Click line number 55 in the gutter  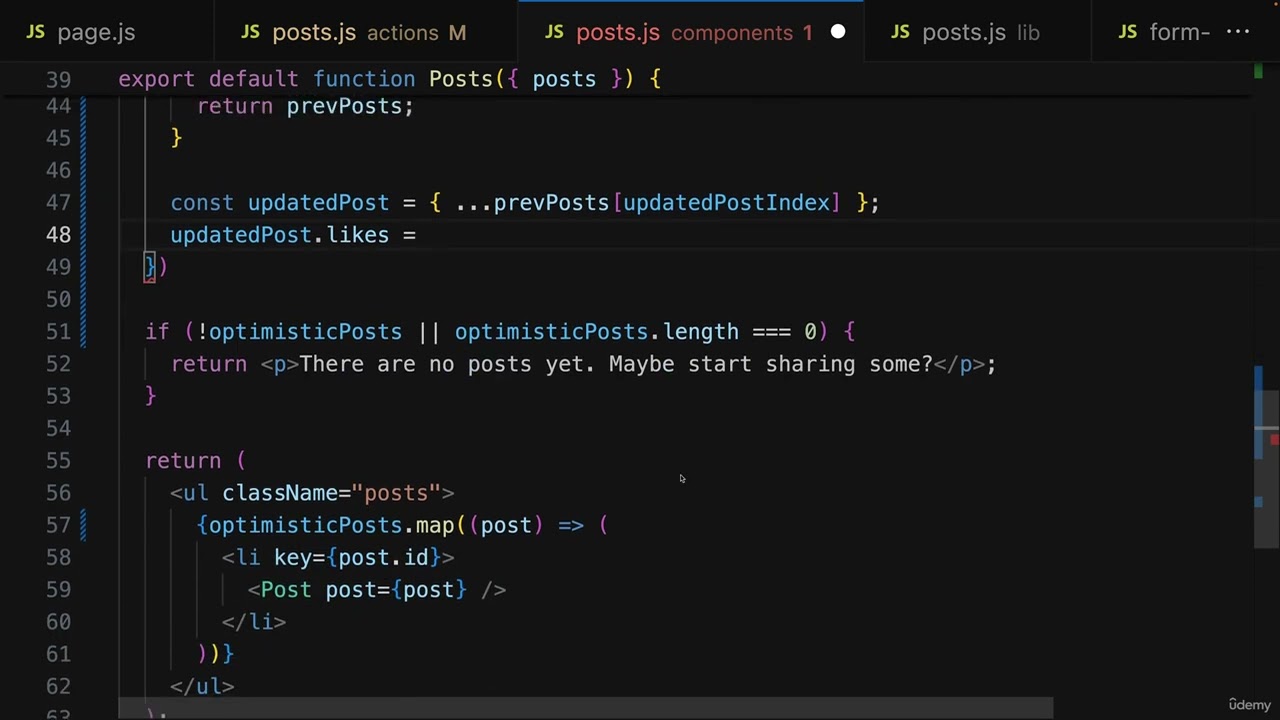pyautogui.click(x=58, y=461)
